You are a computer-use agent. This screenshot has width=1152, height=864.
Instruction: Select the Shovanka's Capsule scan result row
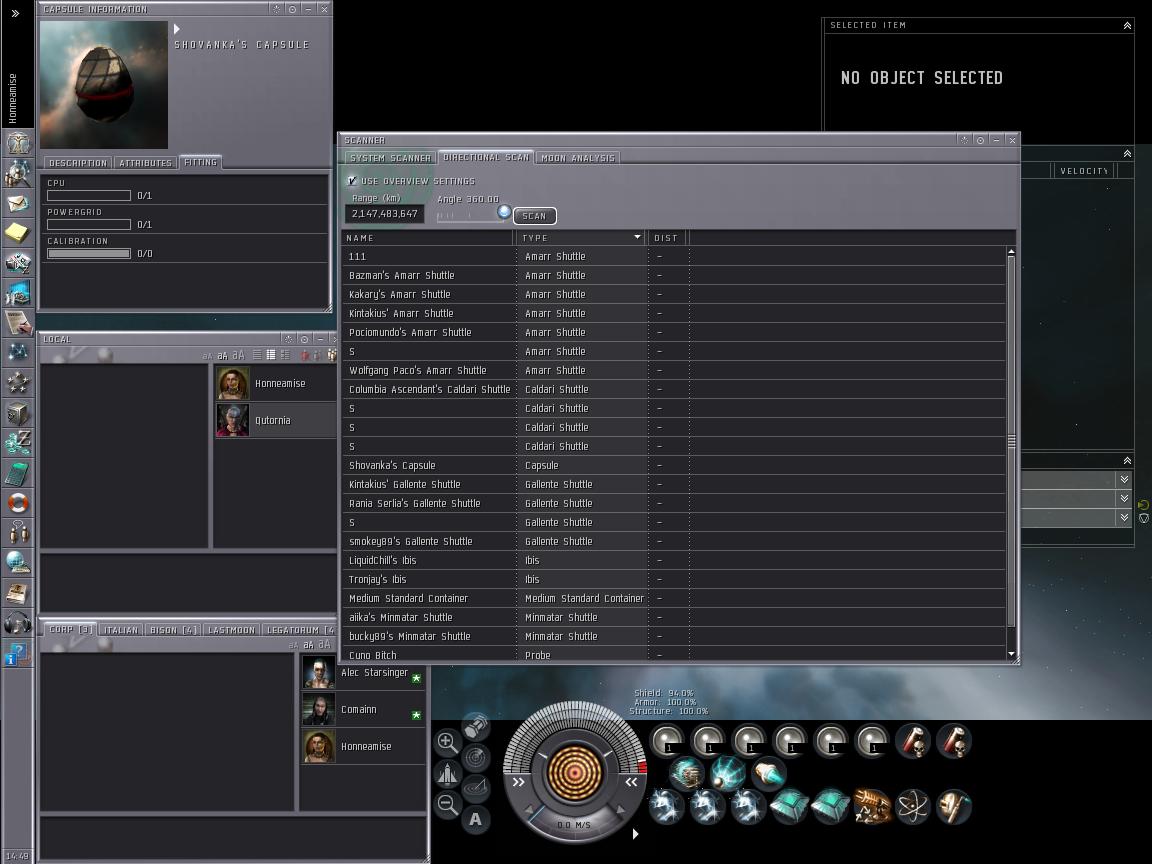coord(674,465)
